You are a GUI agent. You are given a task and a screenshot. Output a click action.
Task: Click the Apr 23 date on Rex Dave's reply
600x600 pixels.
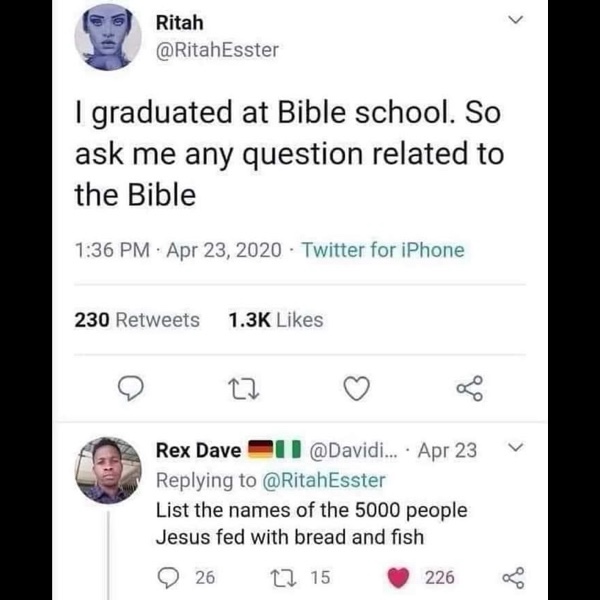pyautogui.click(x=447, y=451)
